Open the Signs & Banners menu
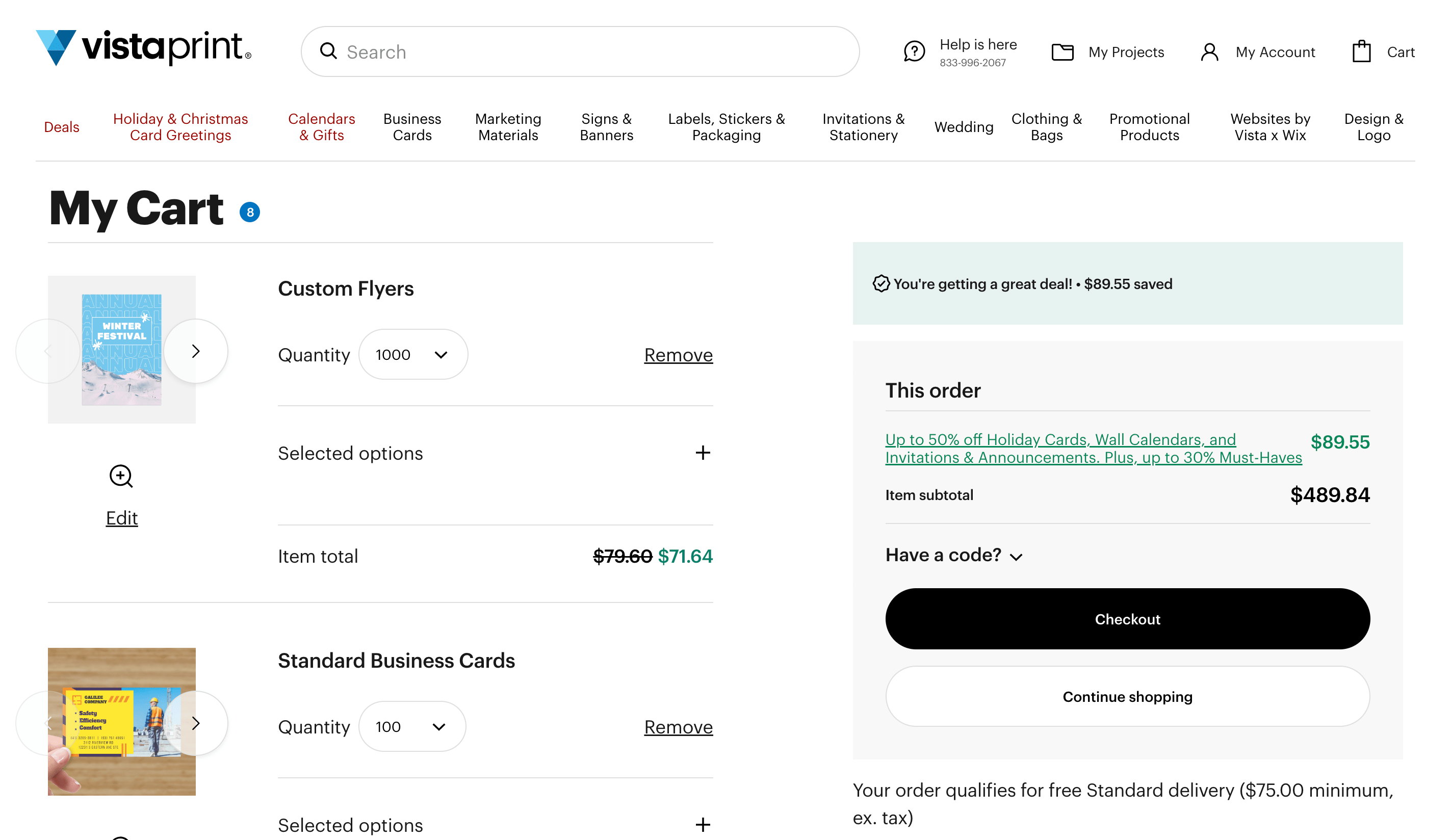The image size is (1451, 840). click(606, 126)
